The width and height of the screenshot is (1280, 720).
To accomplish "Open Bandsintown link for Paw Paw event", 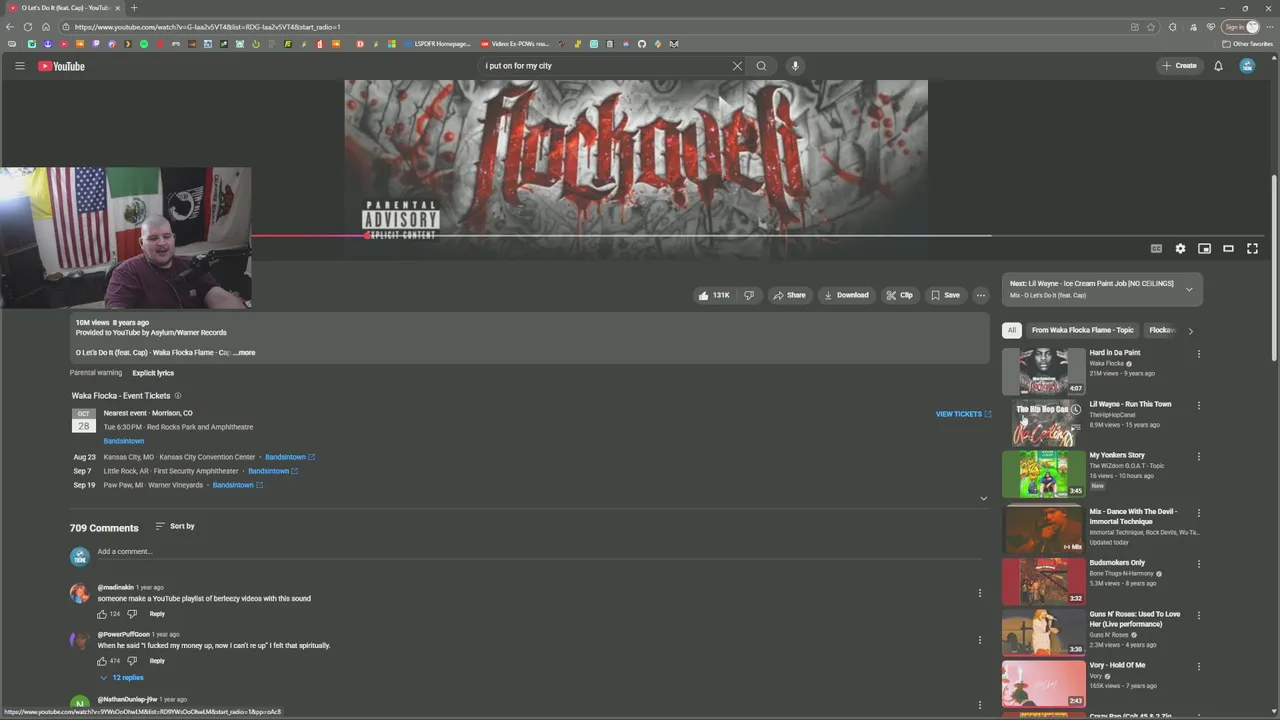I will pyautogui.click(x=238, y=485).
